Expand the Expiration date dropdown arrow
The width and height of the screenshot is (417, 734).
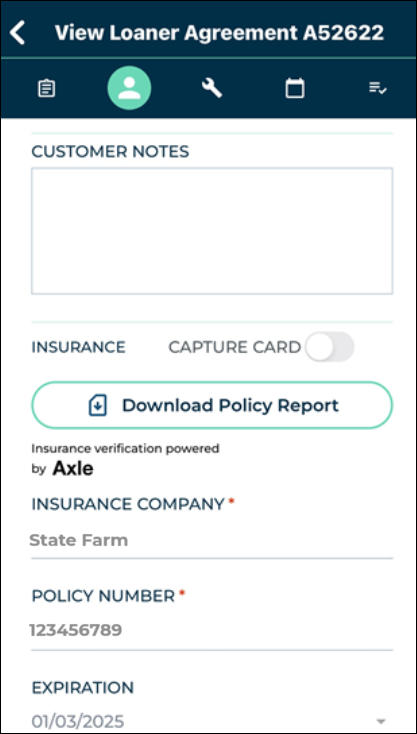coord(381,721)
